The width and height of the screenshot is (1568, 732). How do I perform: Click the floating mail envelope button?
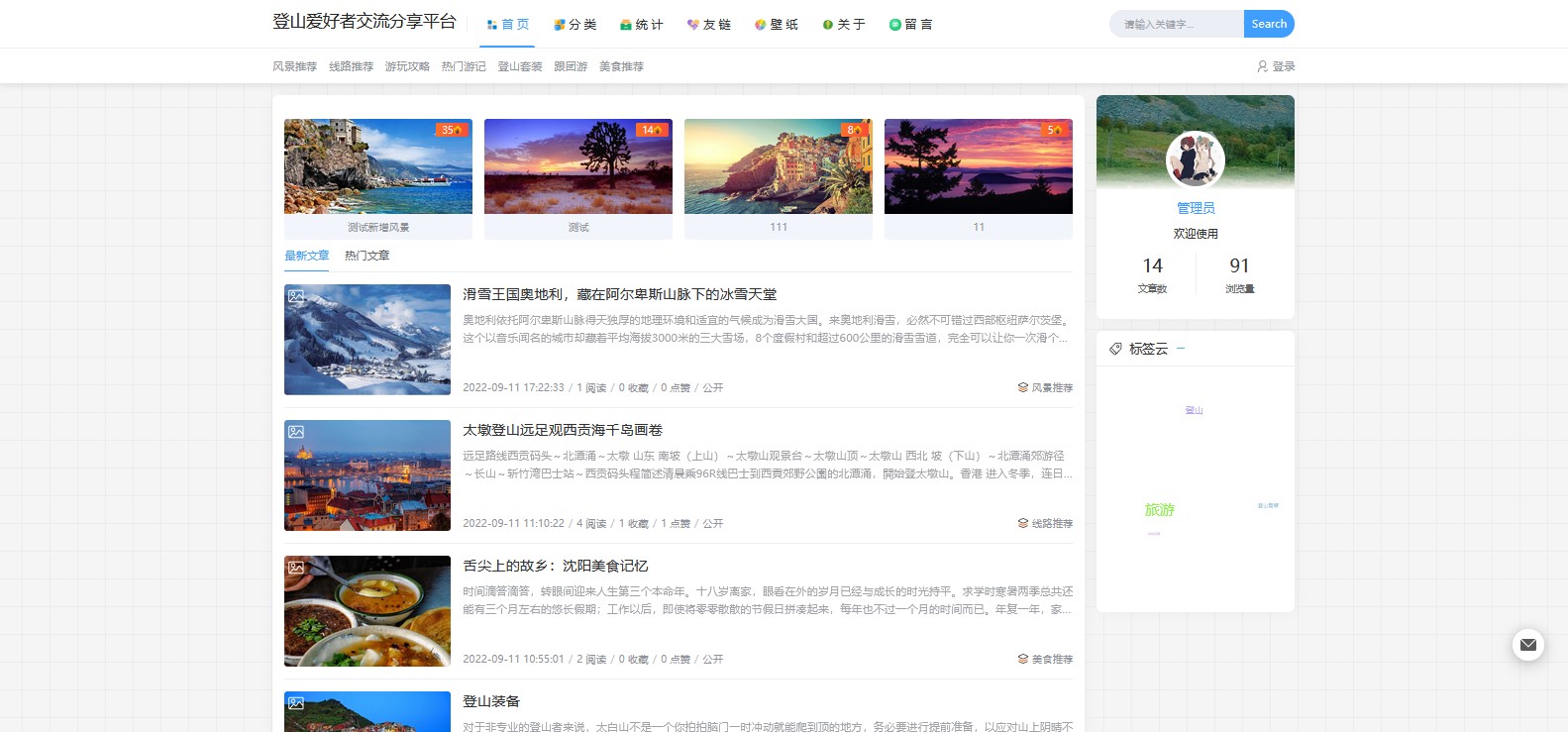click(1528, 645)
